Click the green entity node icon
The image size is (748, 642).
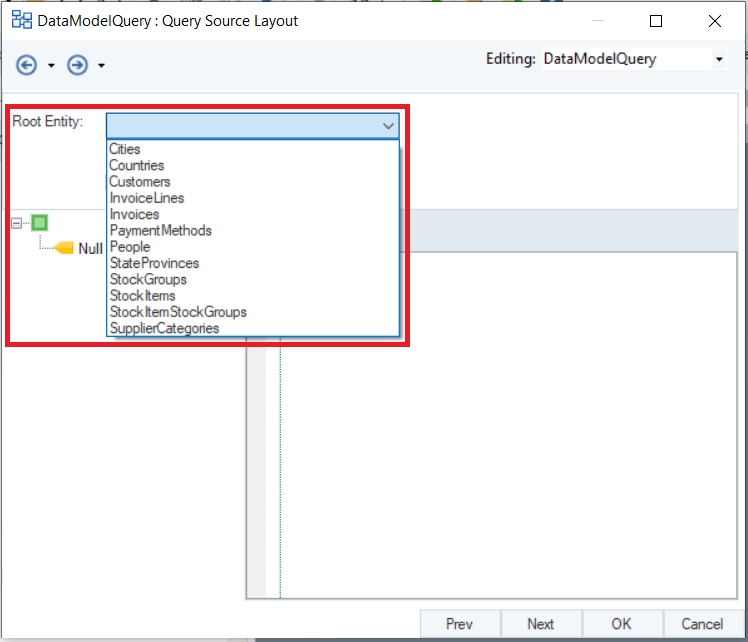point(40,223)
